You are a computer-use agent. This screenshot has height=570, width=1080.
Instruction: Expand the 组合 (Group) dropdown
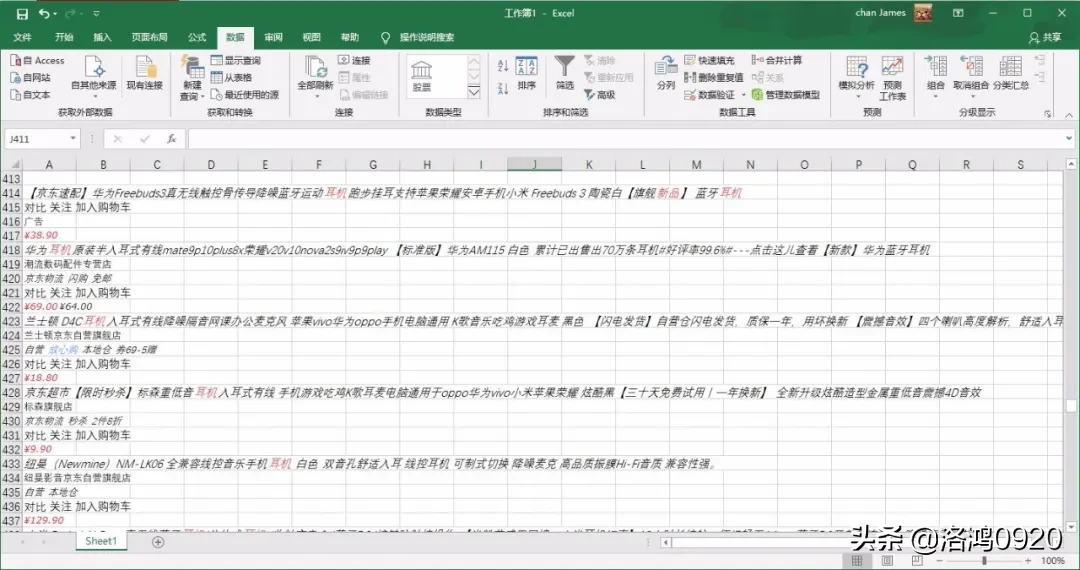(x=935, y=96)
